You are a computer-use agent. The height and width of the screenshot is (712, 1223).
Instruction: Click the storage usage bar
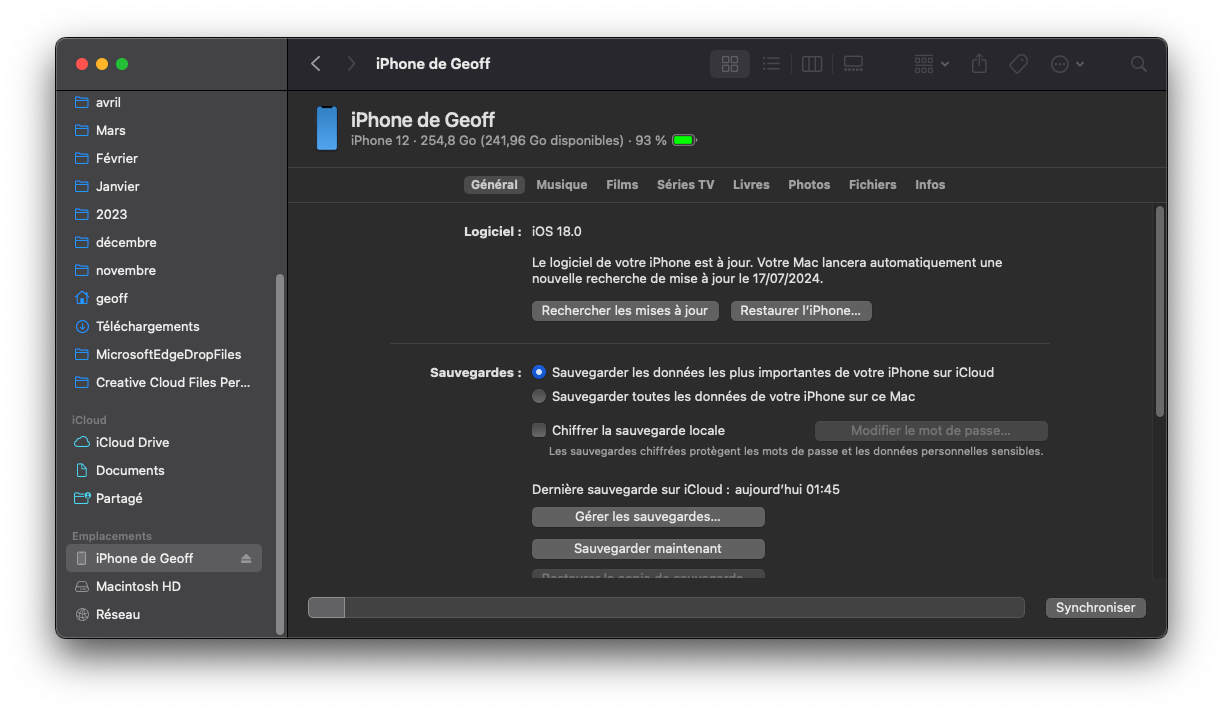(666, 608)
